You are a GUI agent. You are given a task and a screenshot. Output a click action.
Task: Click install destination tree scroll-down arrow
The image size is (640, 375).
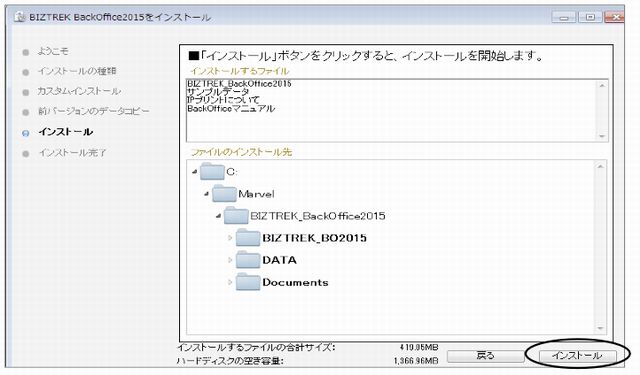(x=600, y=328)
